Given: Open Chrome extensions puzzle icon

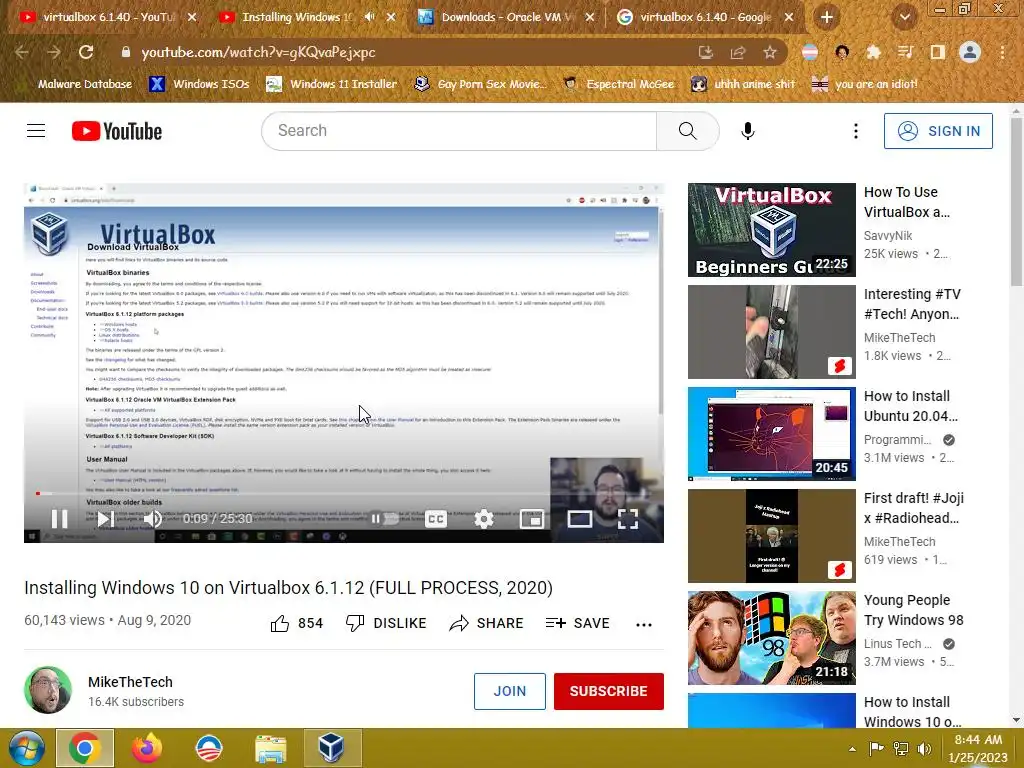Looking at the screenshot, I should (873, 52).
